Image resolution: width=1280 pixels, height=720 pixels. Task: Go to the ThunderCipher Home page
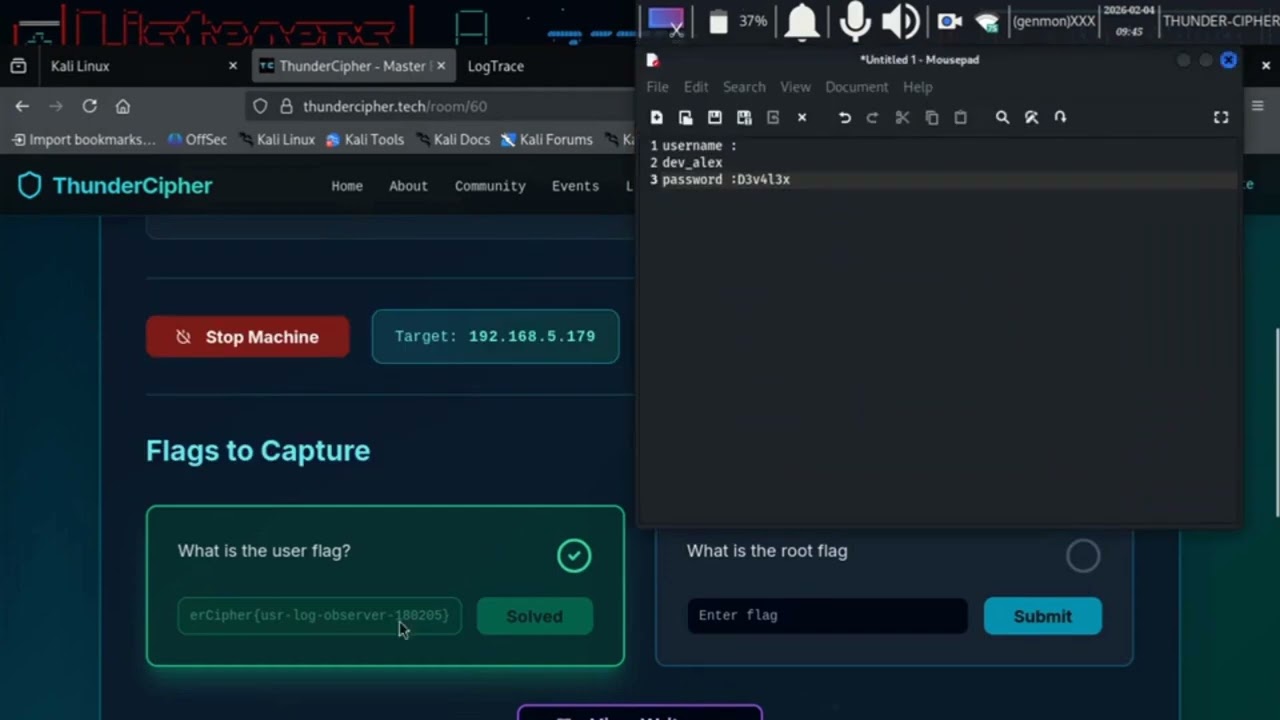coord(347,186)
